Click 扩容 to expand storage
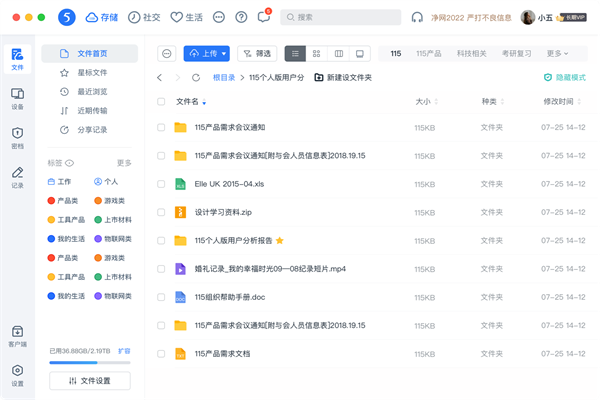The width and height of the screenshot is (600, 400). pyautogui.click(x=124, y=351)
